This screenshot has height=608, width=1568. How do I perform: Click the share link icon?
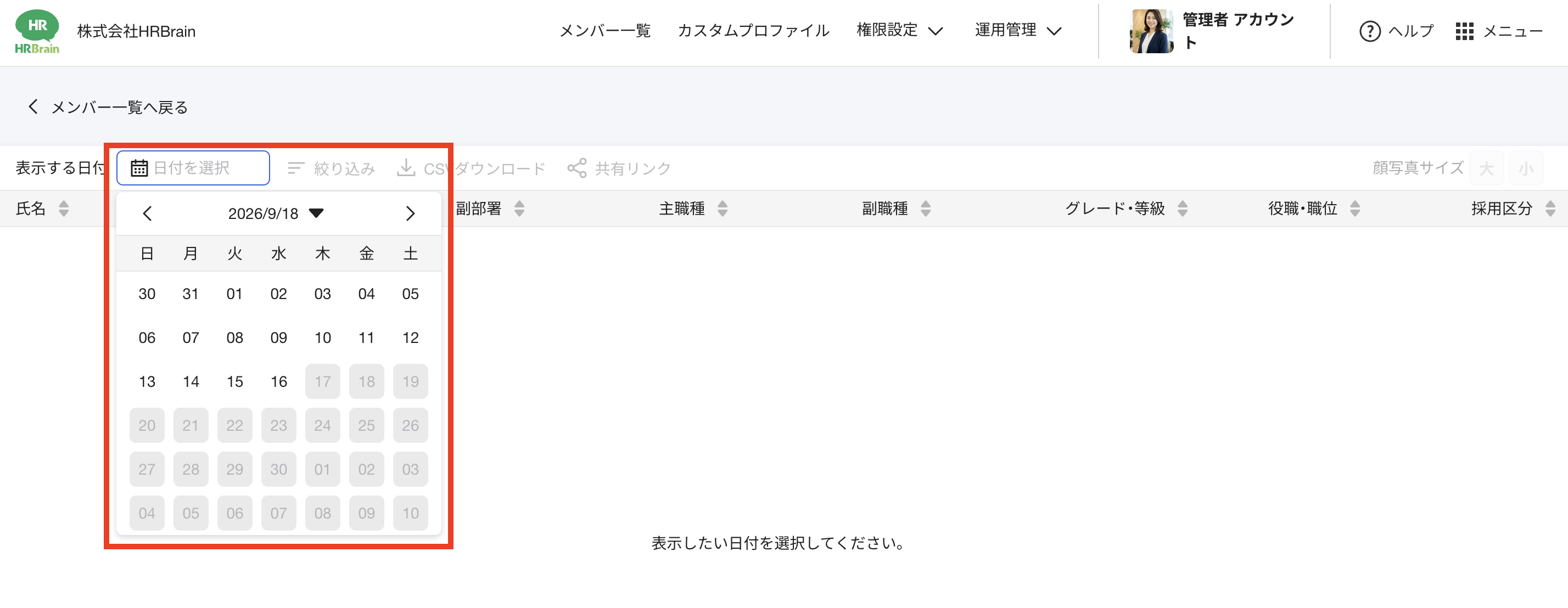point(576,168)
